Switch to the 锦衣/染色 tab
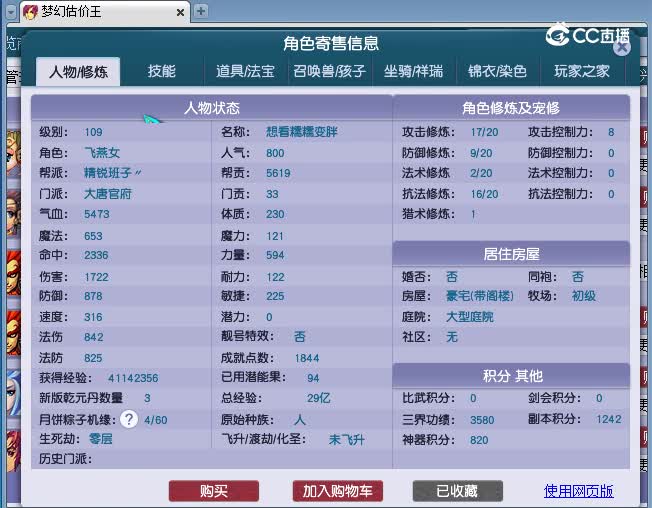Image resolution: width=652 pixels, height=508 pixels. [497, 71]
